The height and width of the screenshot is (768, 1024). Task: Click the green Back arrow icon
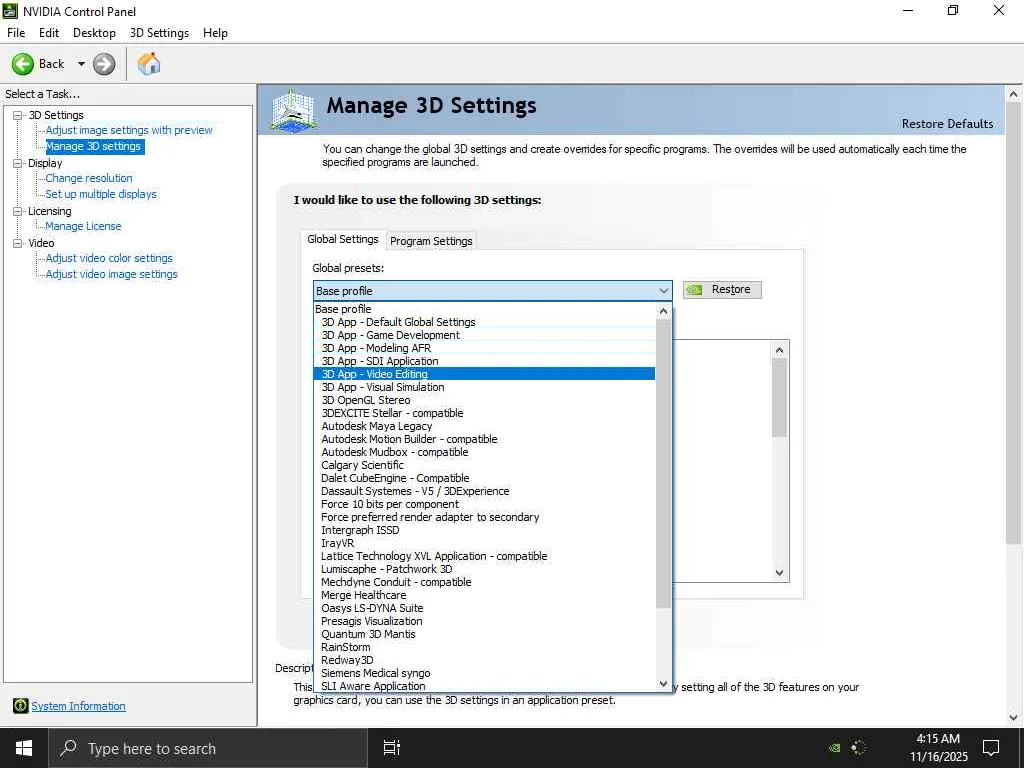tap(23, 64)
